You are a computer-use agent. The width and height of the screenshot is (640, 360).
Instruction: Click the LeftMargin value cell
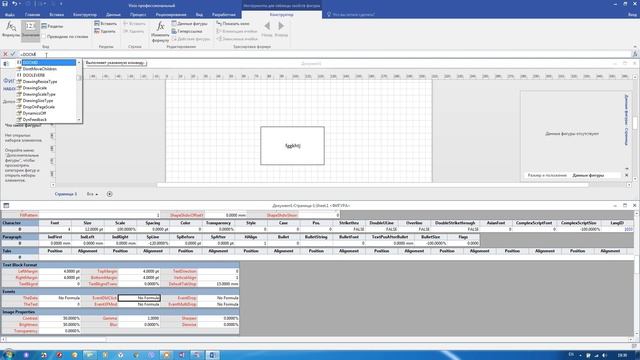tap(60, 271)
